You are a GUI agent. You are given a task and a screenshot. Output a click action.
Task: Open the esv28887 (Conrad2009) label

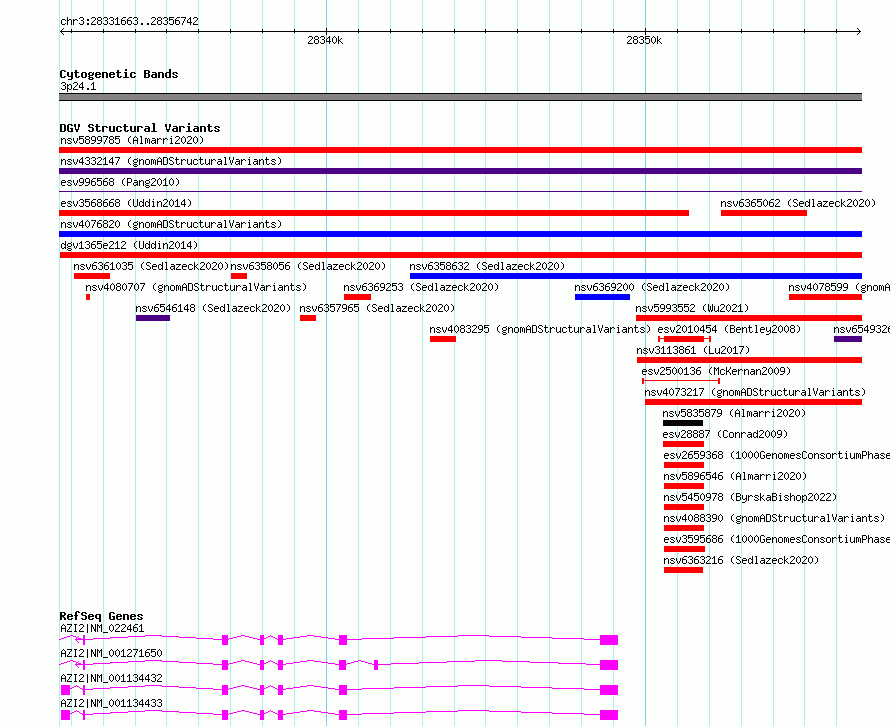pos(725,434)
